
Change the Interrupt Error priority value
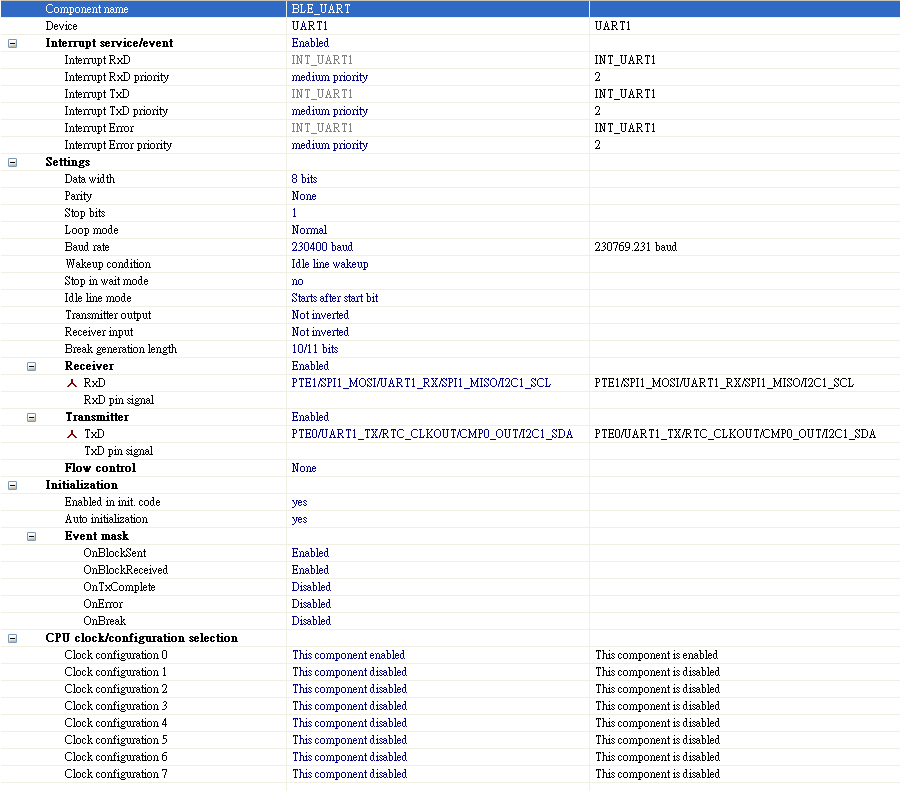click(329, 145)
